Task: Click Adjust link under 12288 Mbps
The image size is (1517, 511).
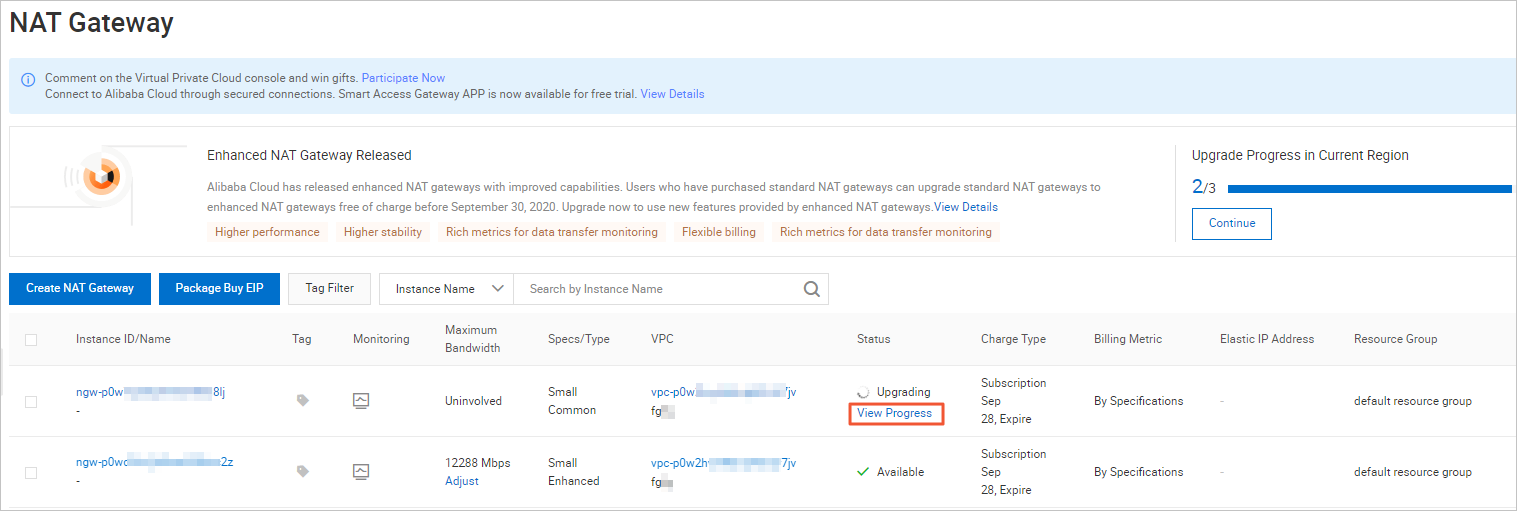Action: click(461, 481)
